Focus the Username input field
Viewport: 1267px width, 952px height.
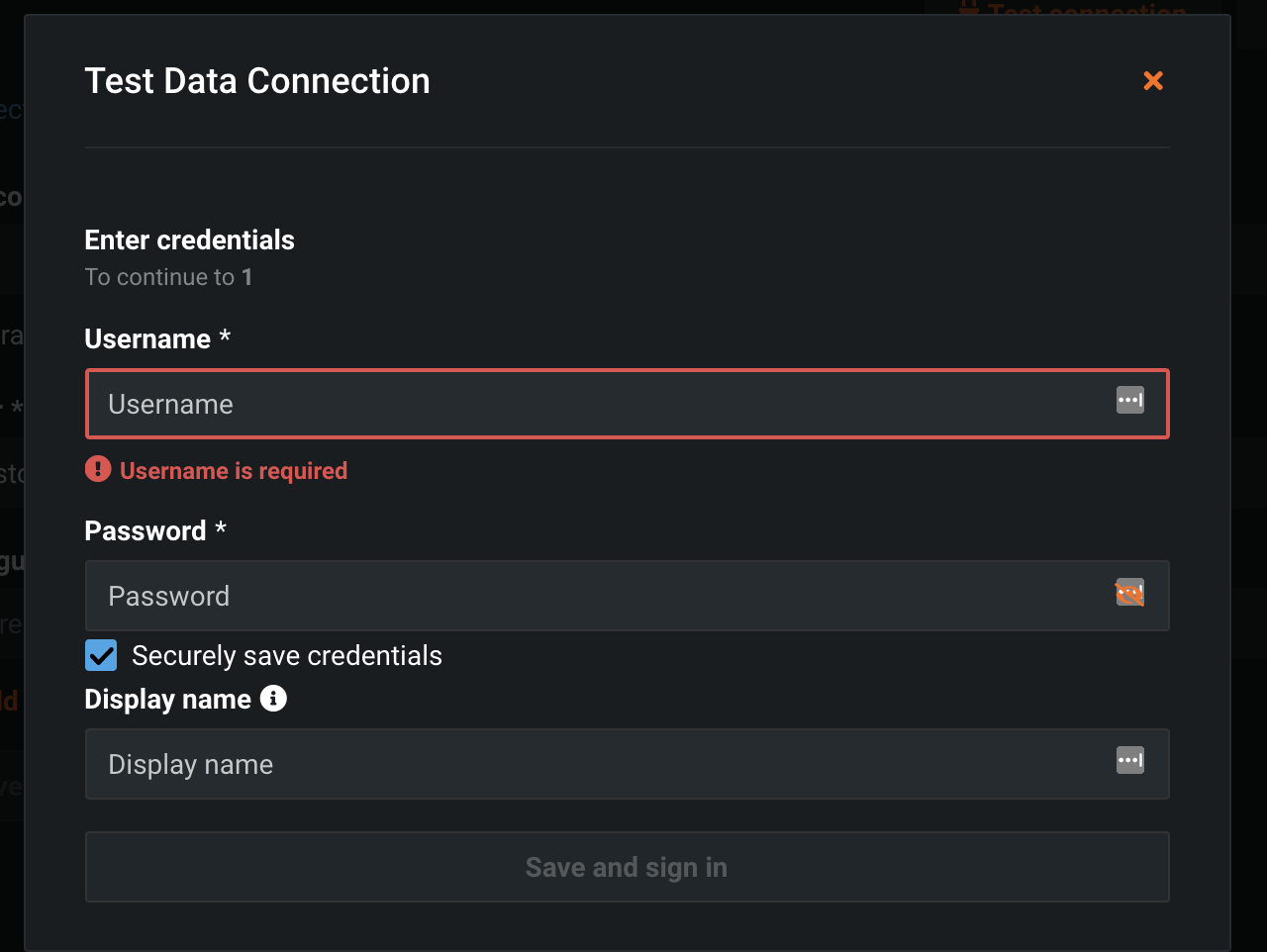point(594,404)
